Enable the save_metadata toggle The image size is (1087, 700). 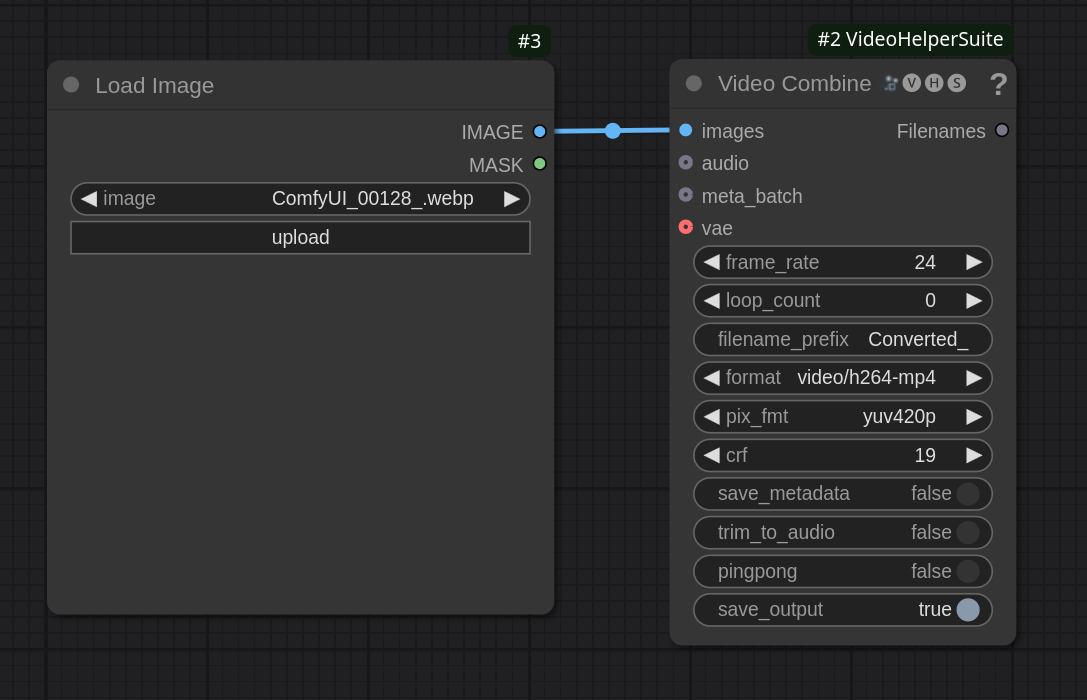pos(967,494)
